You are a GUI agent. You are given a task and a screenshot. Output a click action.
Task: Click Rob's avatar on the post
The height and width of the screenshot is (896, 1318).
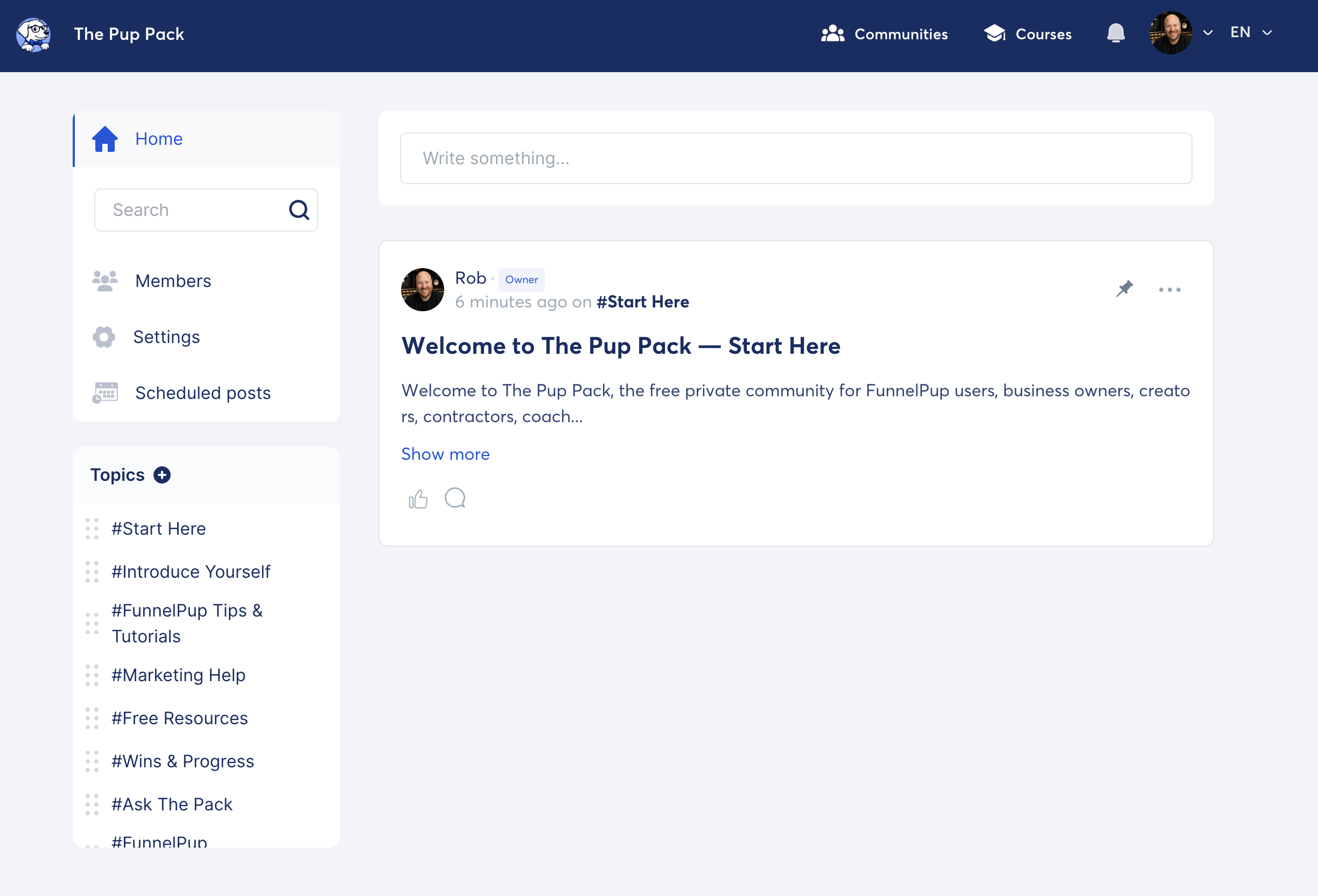click(423, 290)
